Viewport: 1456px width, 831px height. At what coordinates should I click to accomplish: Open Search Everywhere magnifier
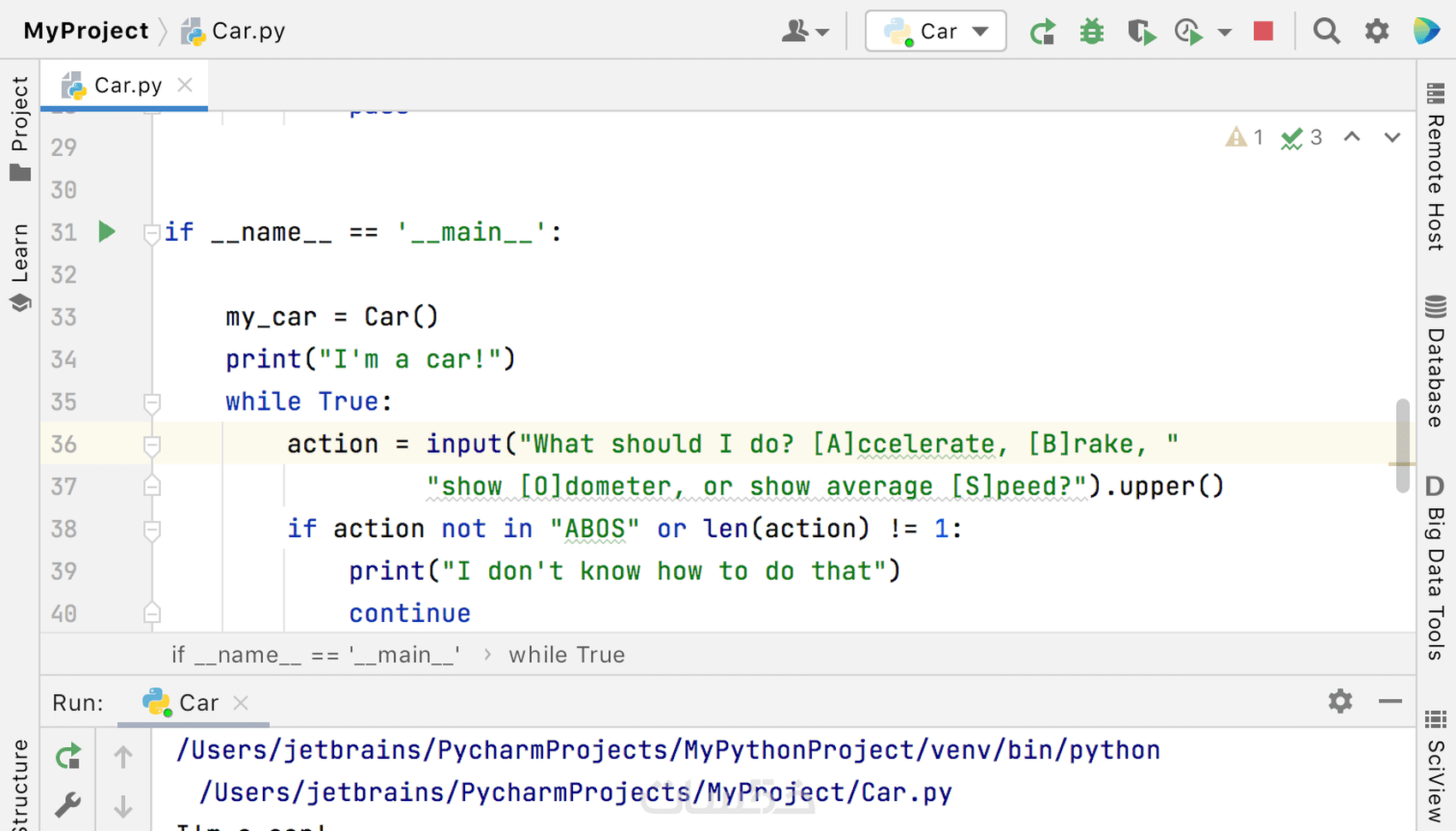[x=1327, y=32]
